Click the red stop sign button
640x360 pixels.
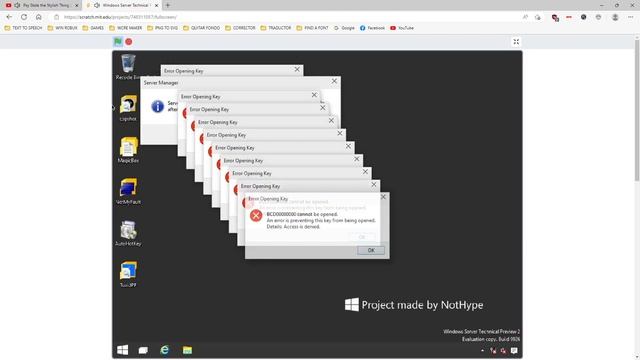pos(129,42)
